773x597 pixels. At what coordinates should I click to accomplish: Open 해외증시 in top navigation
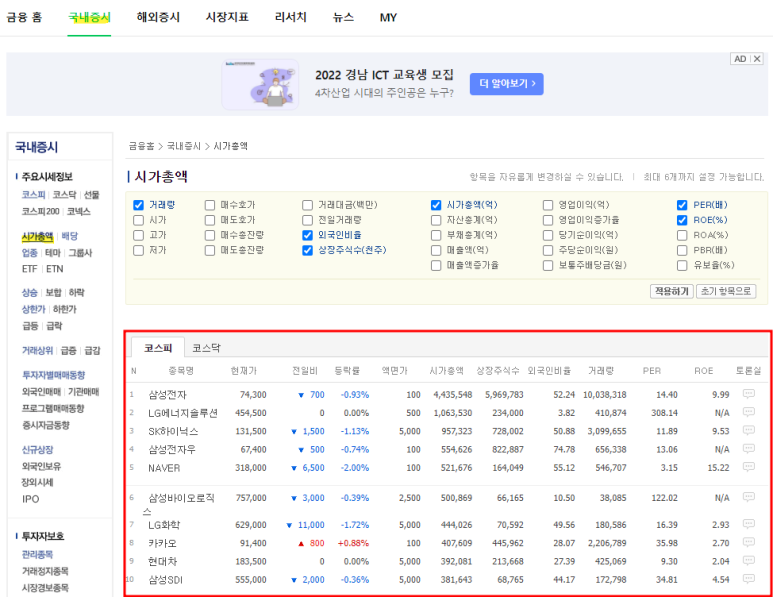[158, 17]
